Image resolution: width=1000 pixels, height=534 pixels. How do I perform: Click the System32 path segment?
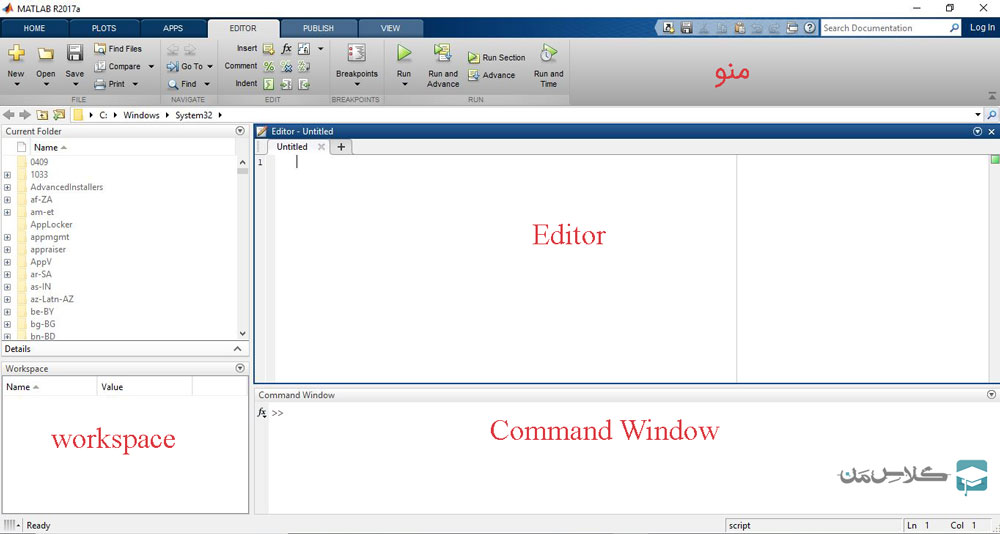tap(194, 115)
